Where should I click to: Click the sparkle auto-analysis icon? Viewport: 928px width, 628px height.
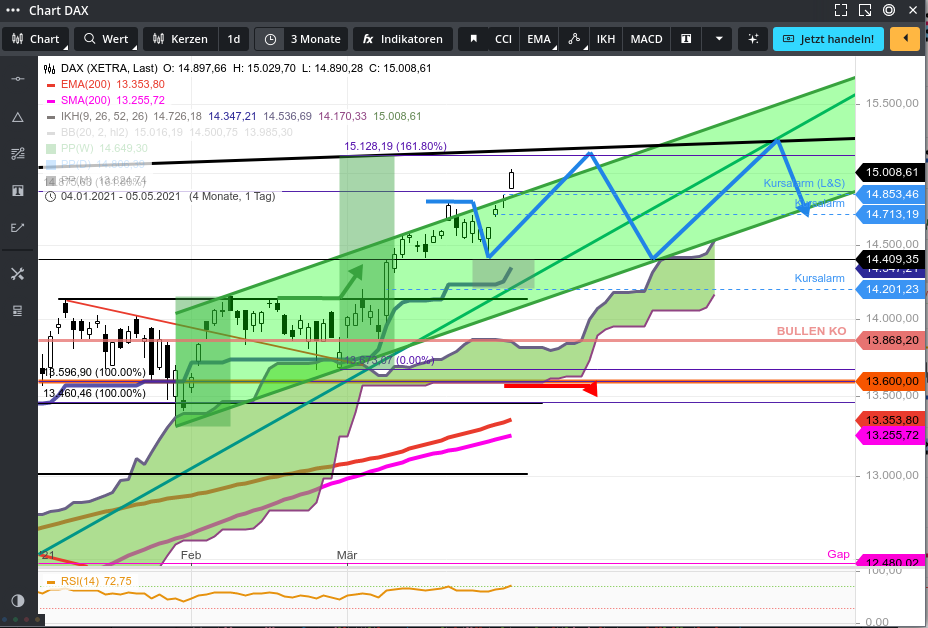(x=753, y=39)
